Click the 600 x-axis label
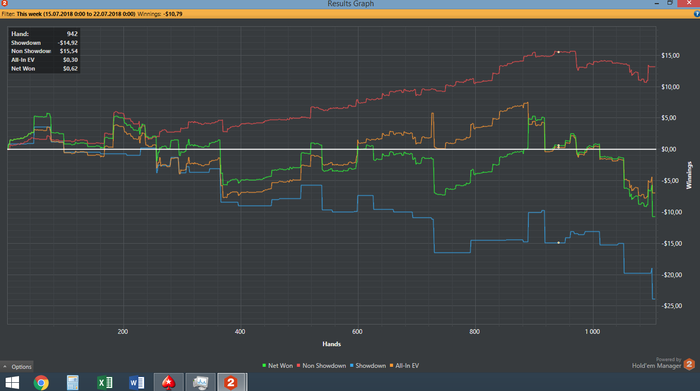Viewport: 700px width, 391px height. click(357, 332)
